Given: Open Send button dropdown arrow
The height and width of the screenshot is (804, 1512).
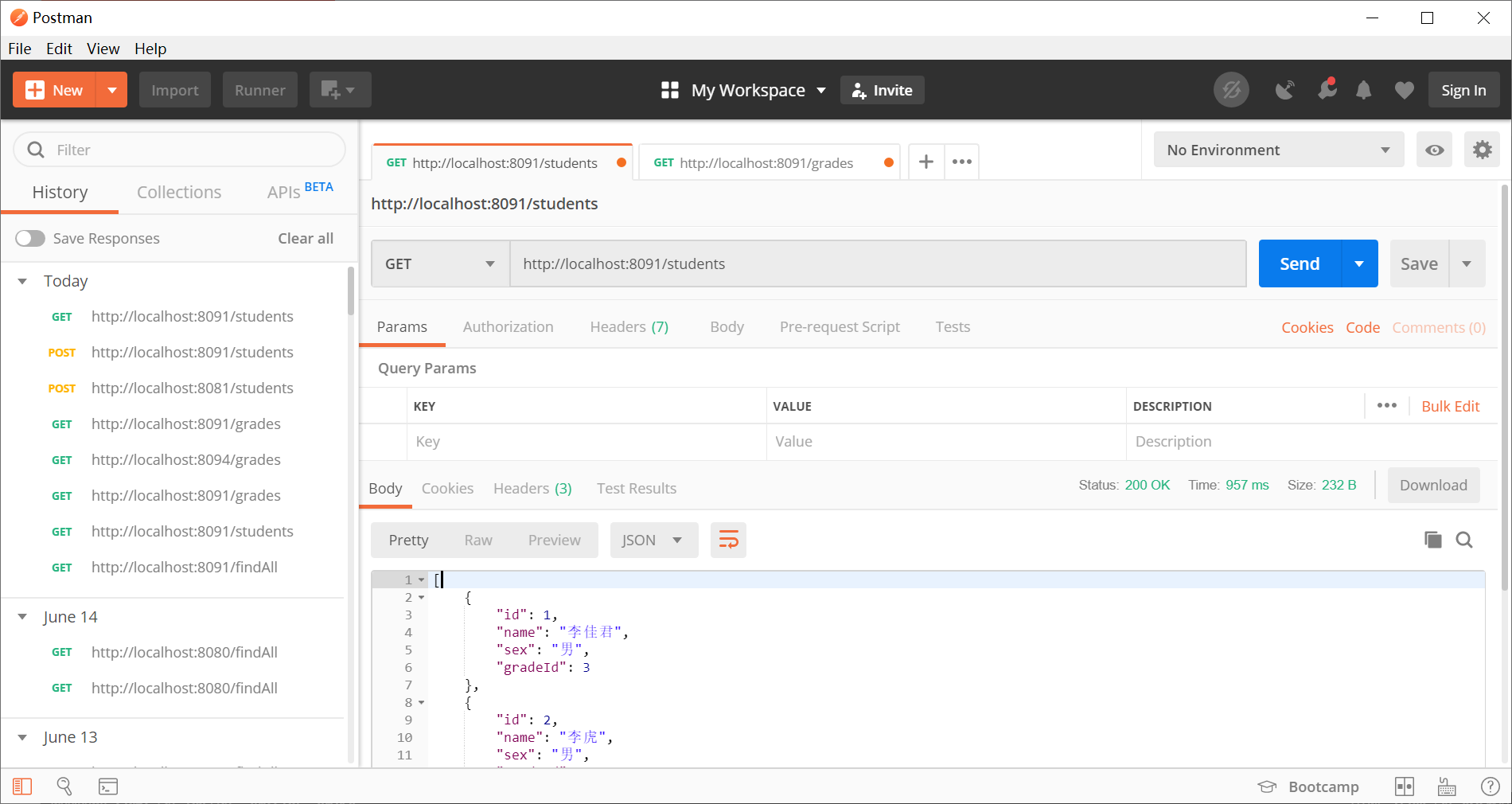Looking at the screenshot, I should (x=1359, y=263).
